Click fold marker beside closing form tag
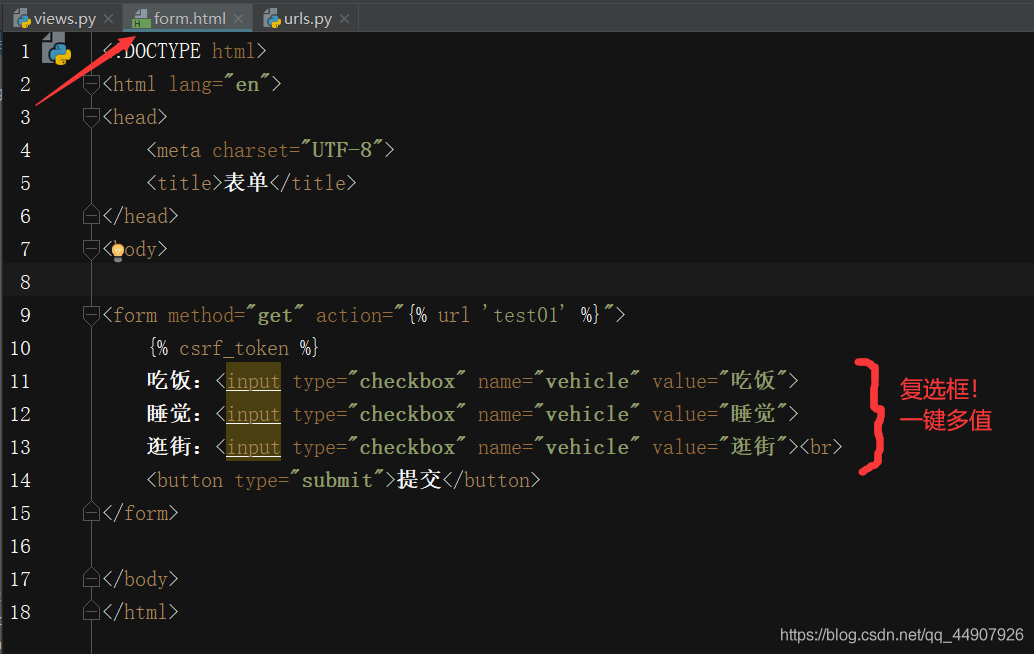Image resolution: width=1034 pixels, height=654 pixels. tap(91, 513)
